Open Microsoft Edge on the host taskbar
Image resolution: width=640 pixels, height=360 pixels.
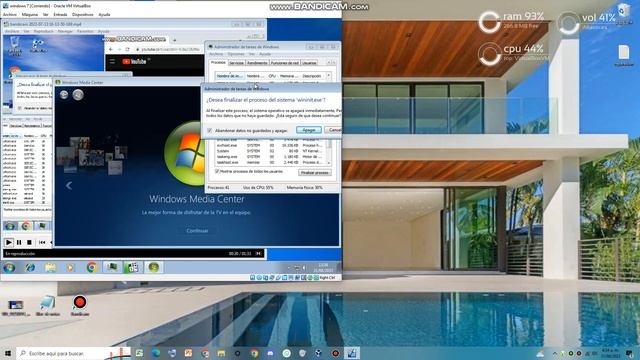point(156,353)
